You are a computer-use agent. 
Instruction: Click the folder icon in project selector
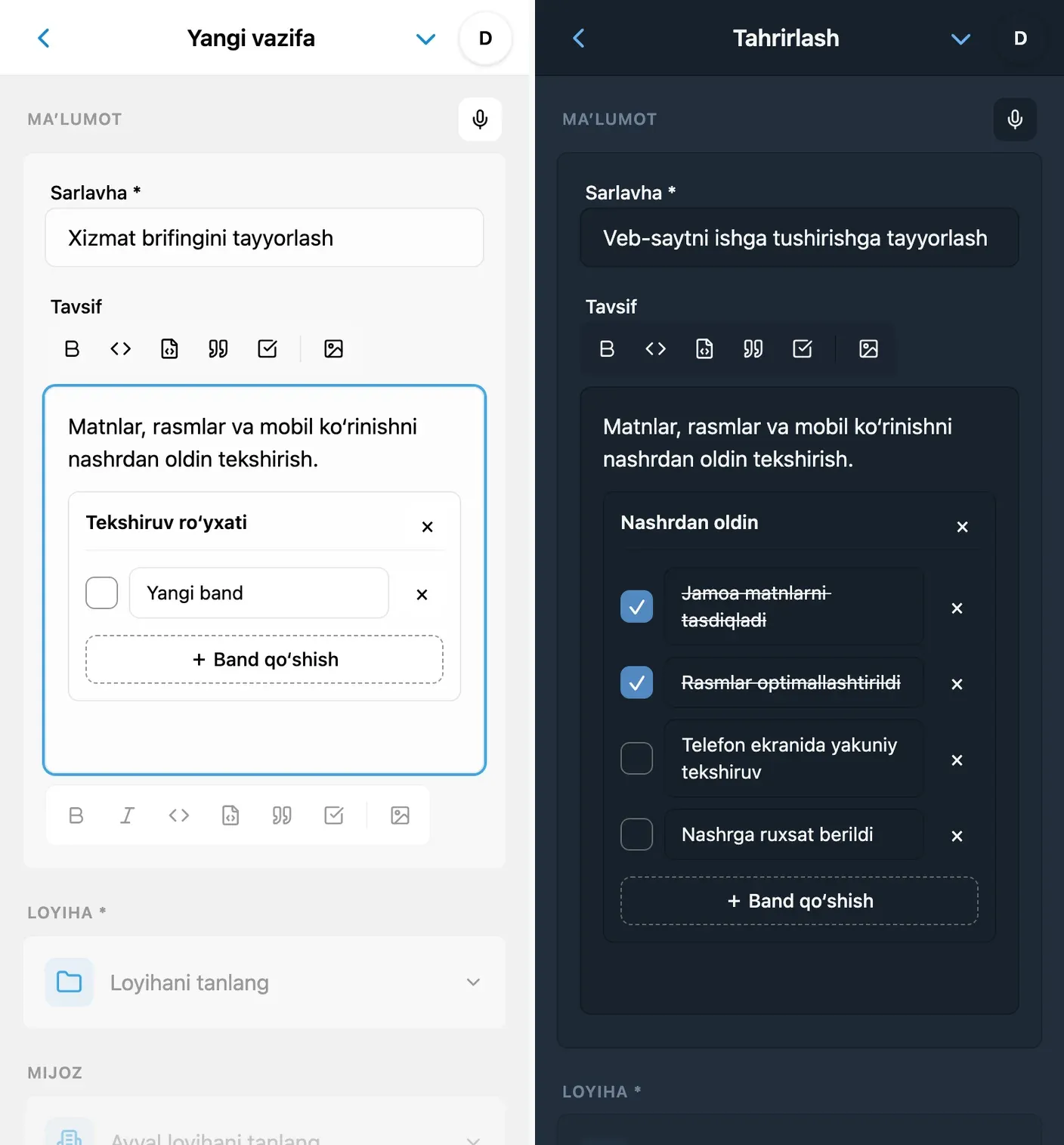click(70, 983)
